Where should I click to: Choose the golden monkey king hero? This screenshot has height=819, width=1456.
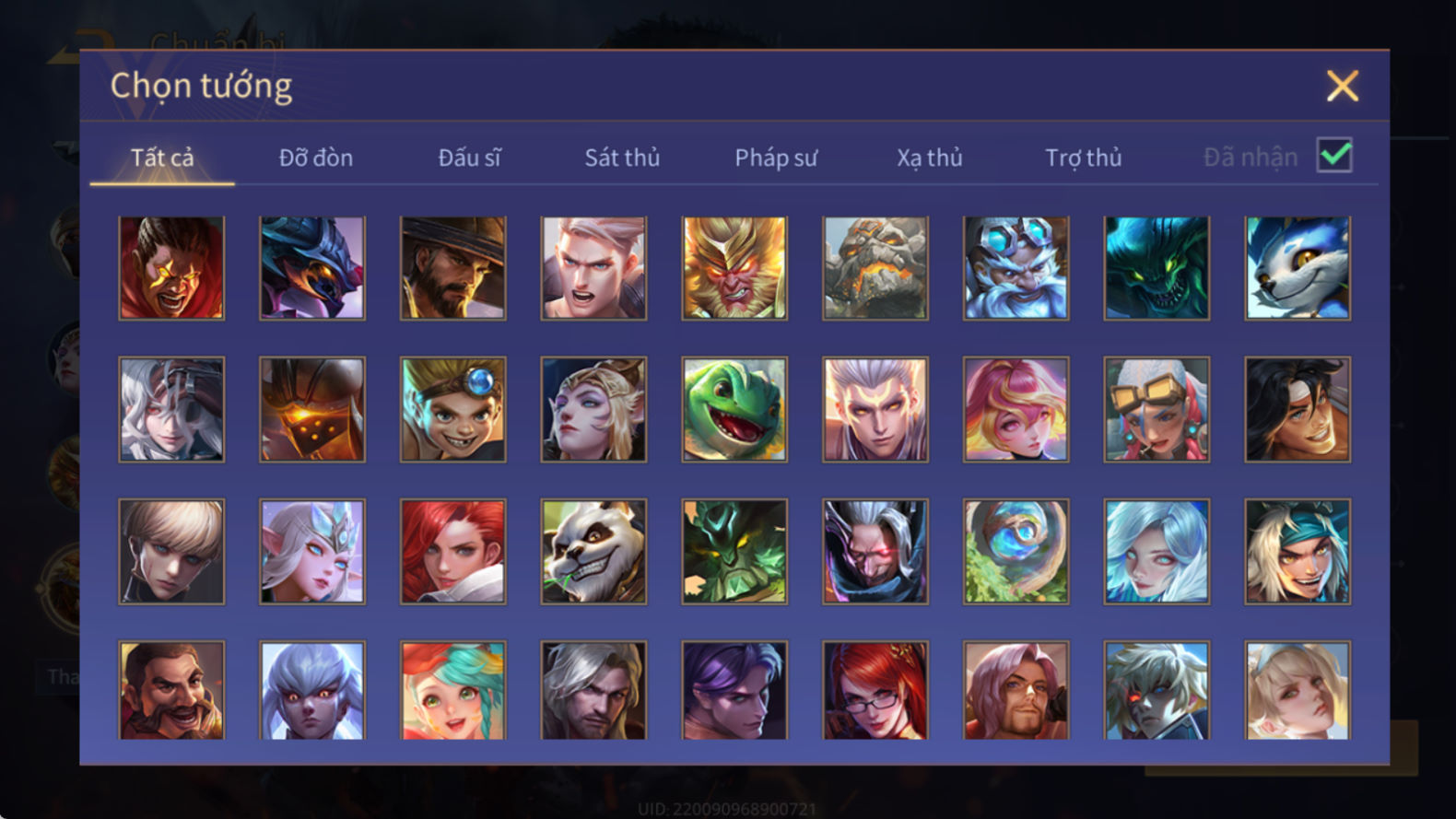[734, 268]
